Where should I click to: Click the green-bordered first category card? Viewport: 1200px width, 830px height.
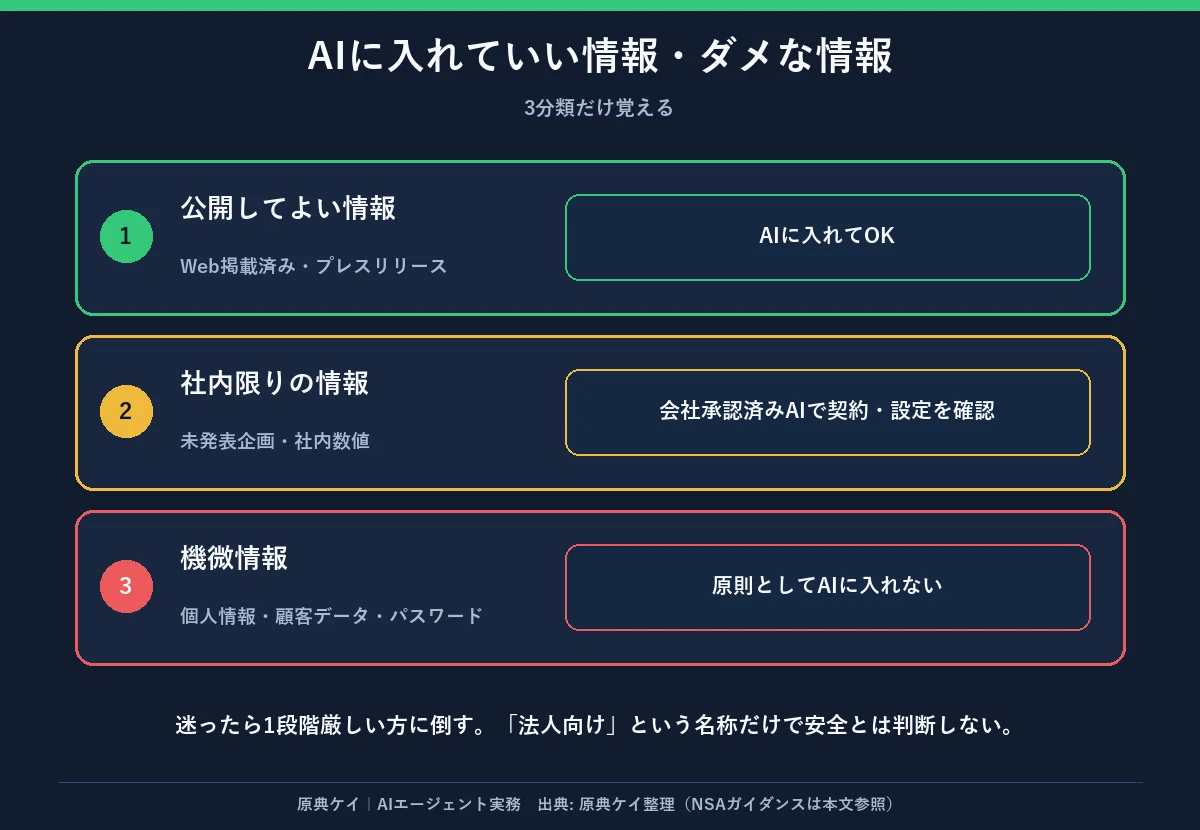click(x=600, y=238)
